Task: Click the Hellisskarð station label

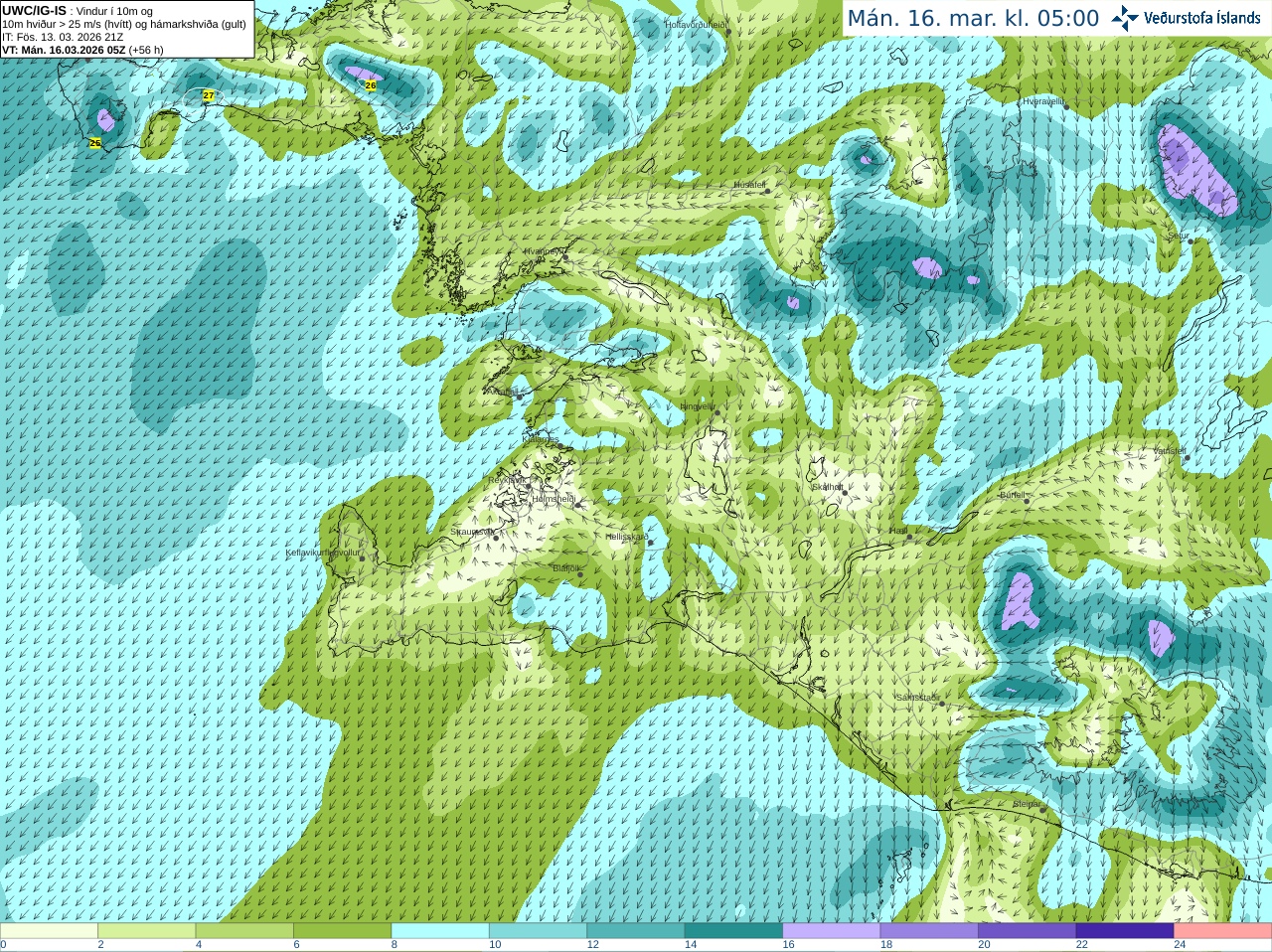Action: pos(627,537)
